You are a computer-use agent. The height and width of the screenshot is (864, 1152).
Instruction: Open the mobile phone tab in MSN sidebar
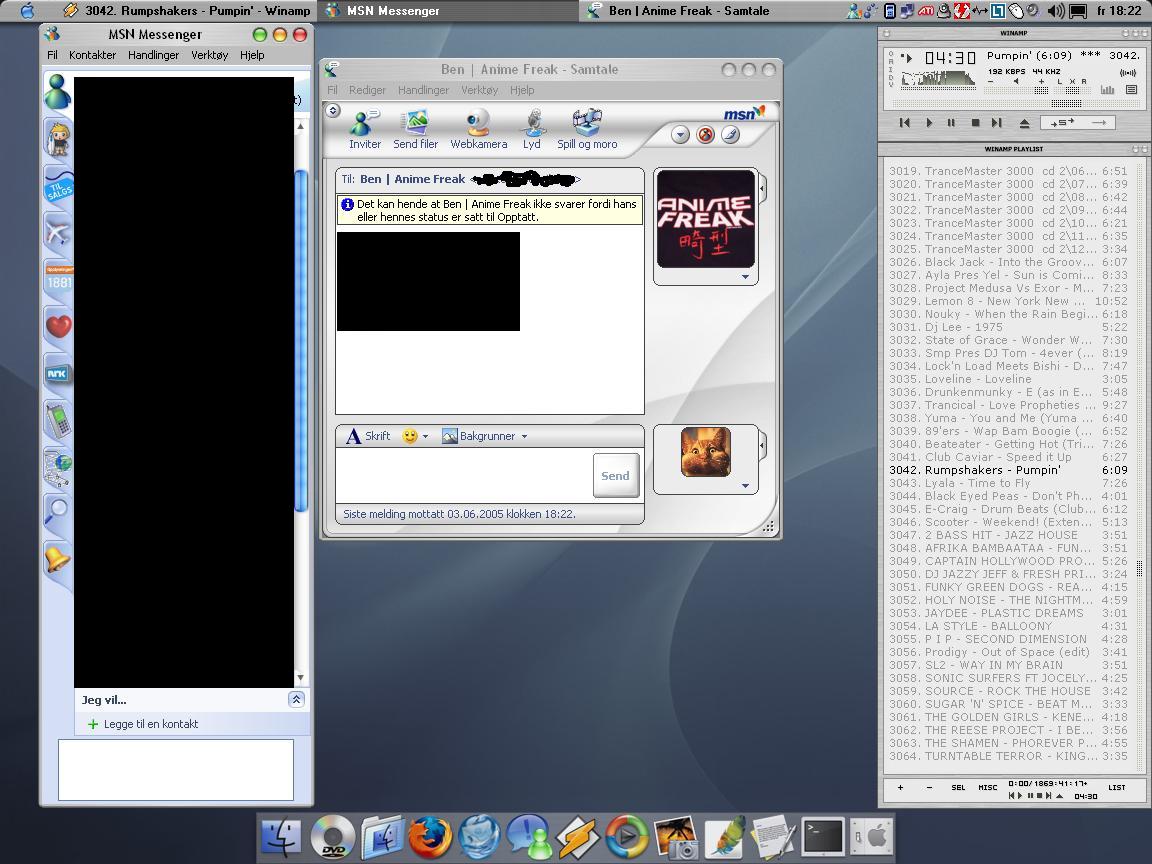tap(58, 420)
